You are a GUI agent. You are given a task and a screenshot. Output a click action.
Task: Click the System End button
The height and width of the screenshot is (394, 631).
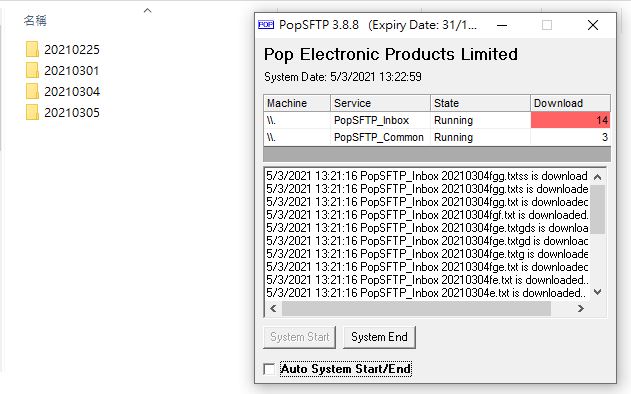(x=379, y=337)
